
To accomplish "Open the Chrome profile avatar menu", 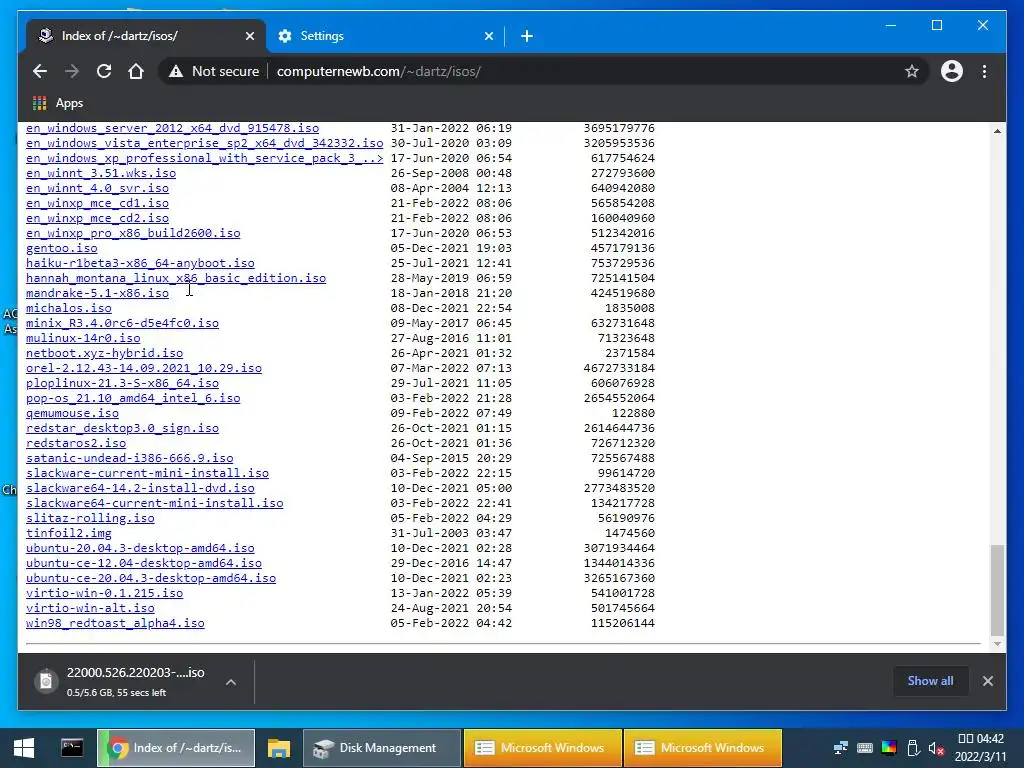I will [x=952, y=71].
